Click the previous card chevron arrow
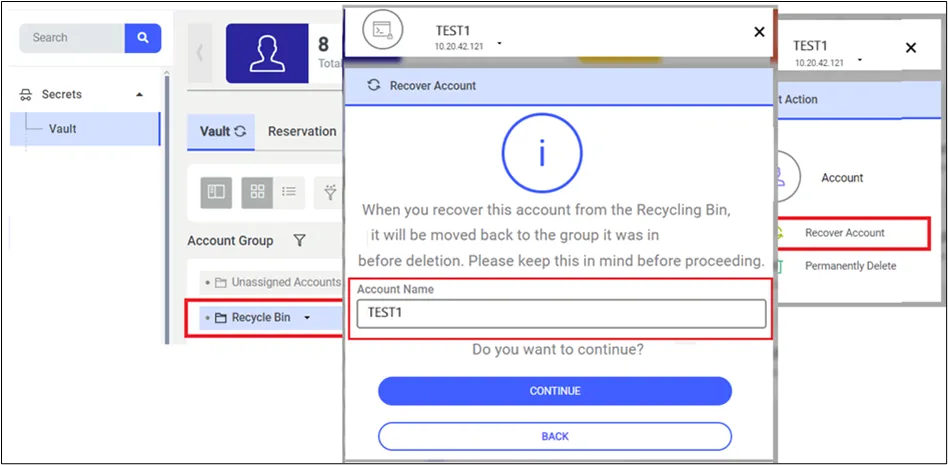 pyautogui.click(x=200, y=53)
